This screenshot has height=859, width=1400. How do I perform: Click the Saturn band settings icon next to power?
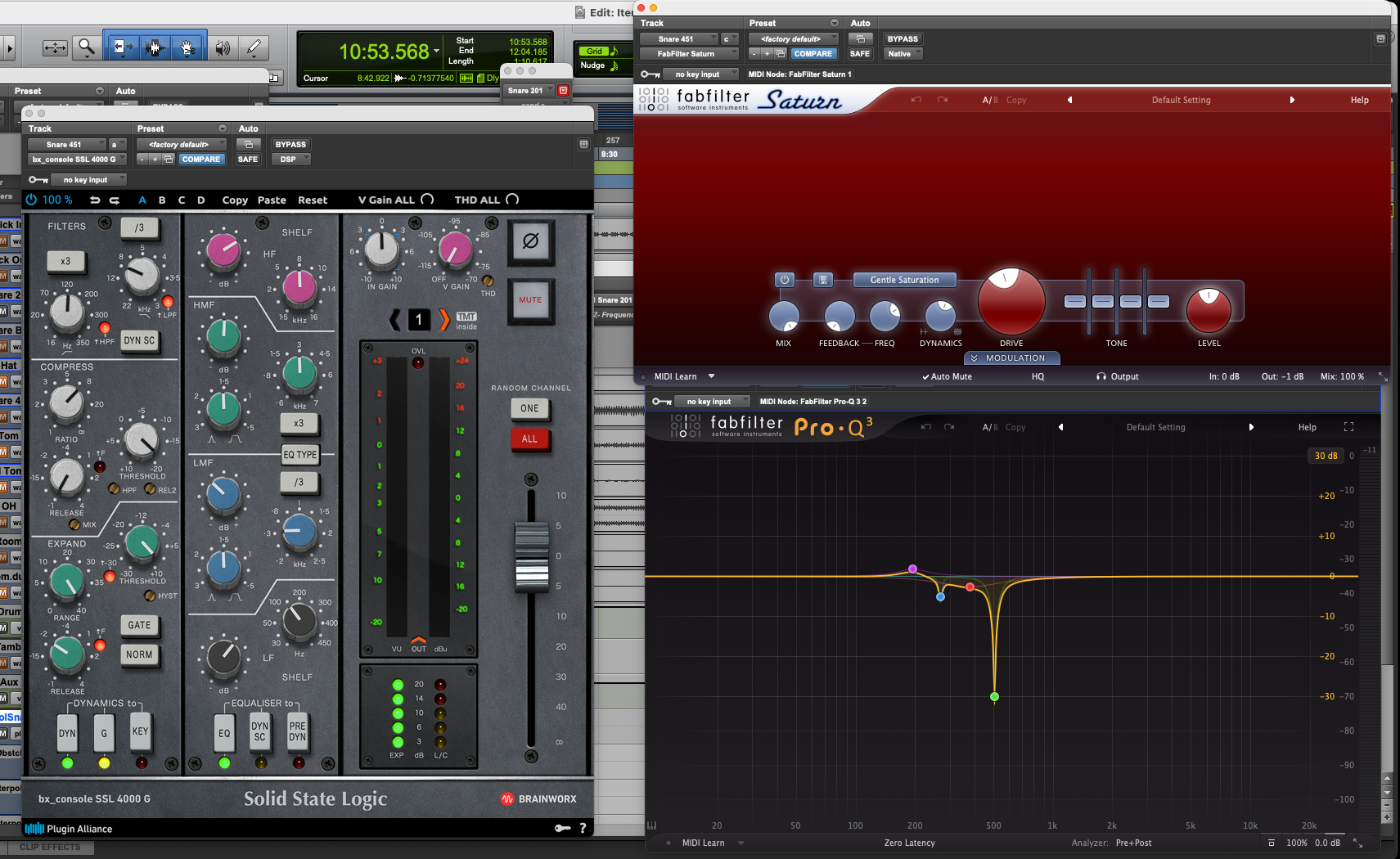823,280
